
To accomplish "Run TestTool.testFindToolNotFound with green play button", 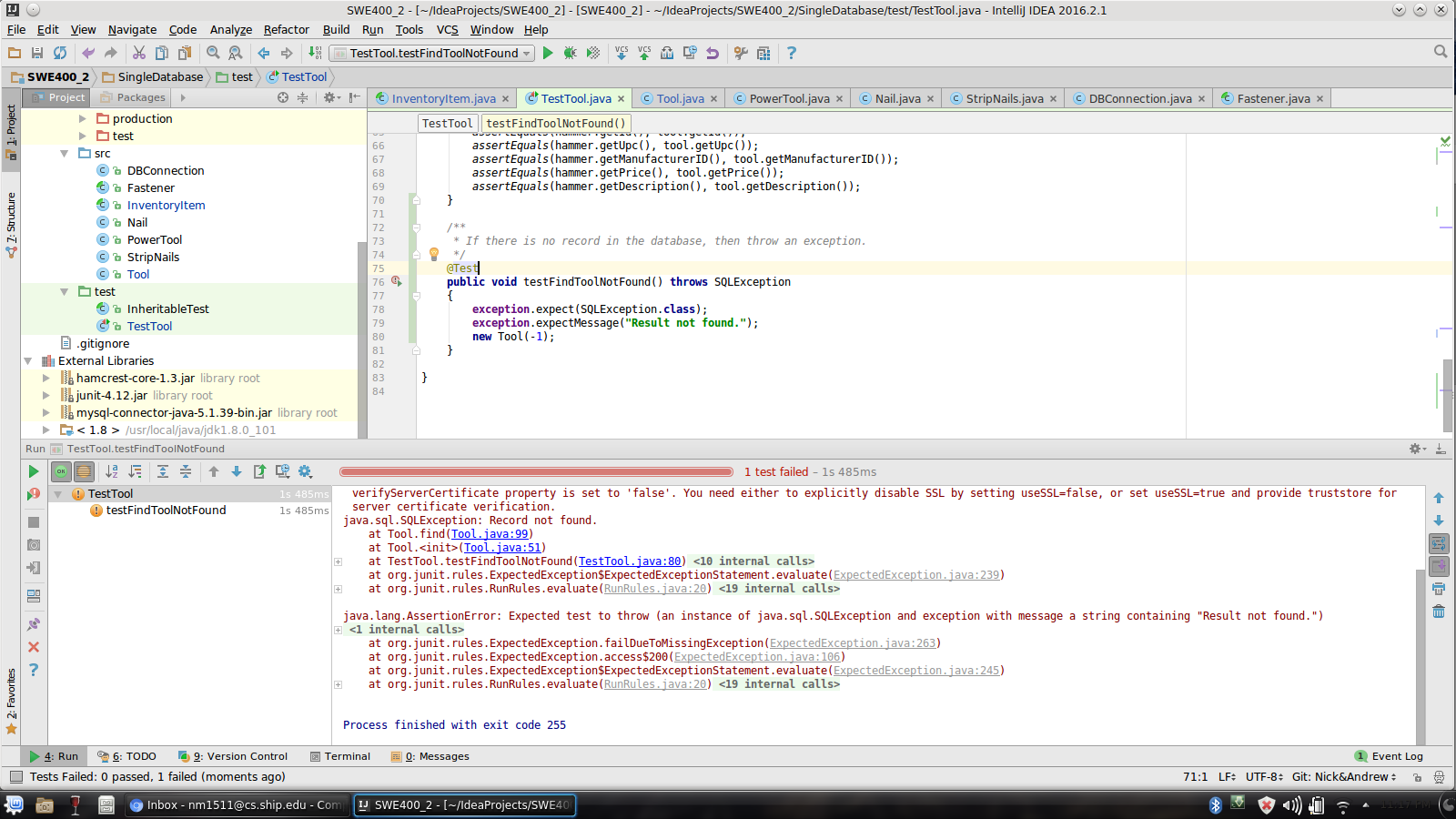I will pyautogui.click(x=548, y=53).
